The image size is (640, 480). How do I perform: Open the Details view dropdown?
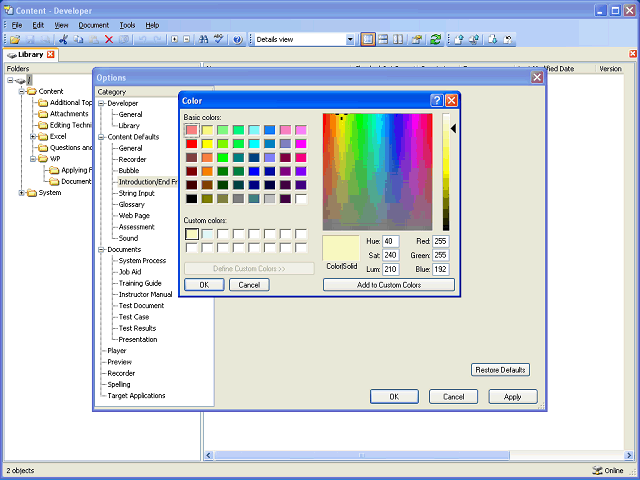pyautogui.click(x=350, y=40)
